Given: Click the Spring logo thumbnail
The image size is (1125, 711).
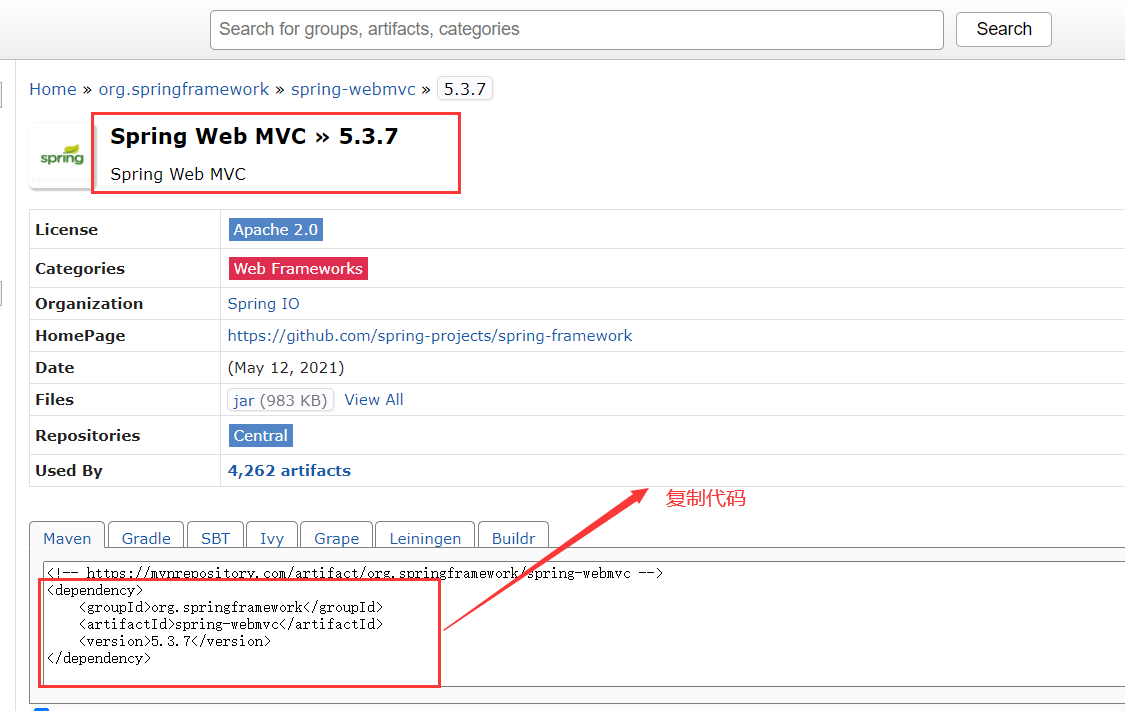Looking at the screenshot, I should click(60, 153).
